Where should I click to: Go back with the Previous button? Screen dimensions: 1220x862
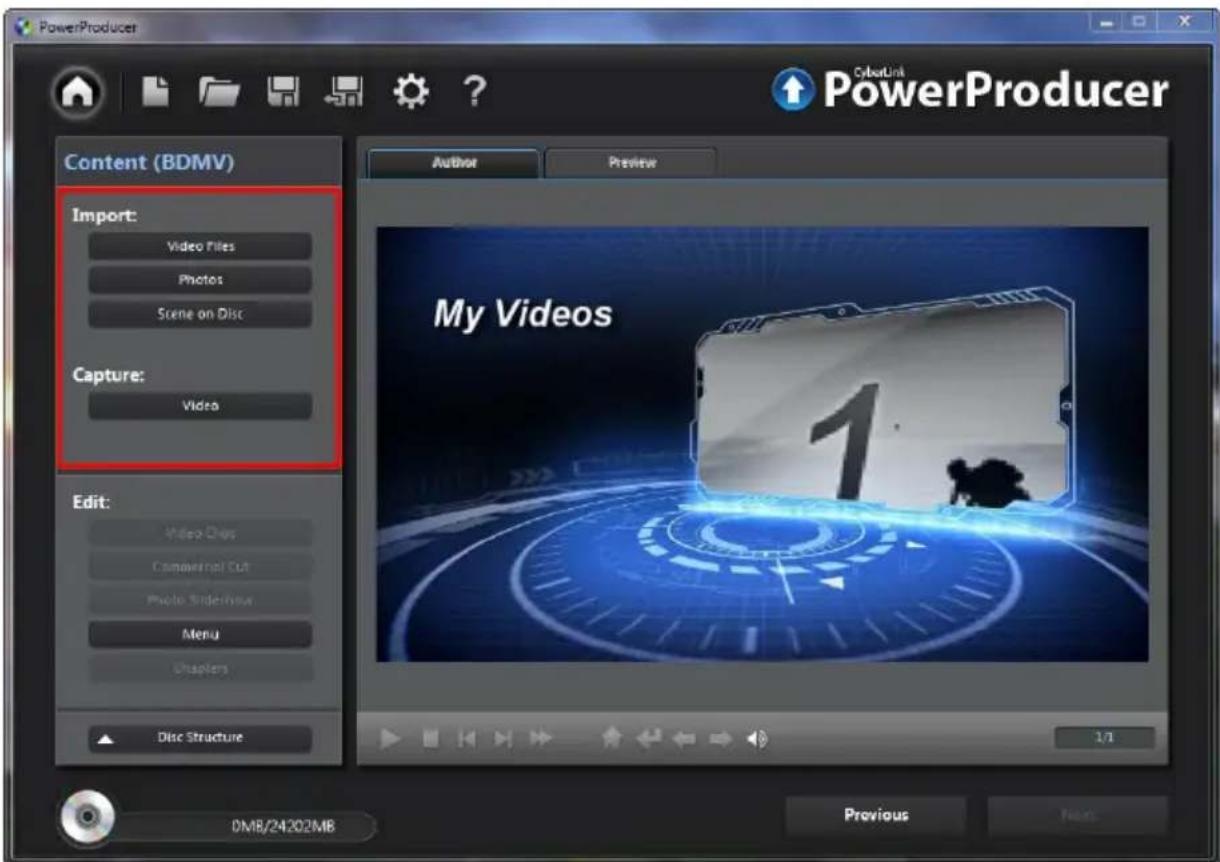tap(876, 816)
